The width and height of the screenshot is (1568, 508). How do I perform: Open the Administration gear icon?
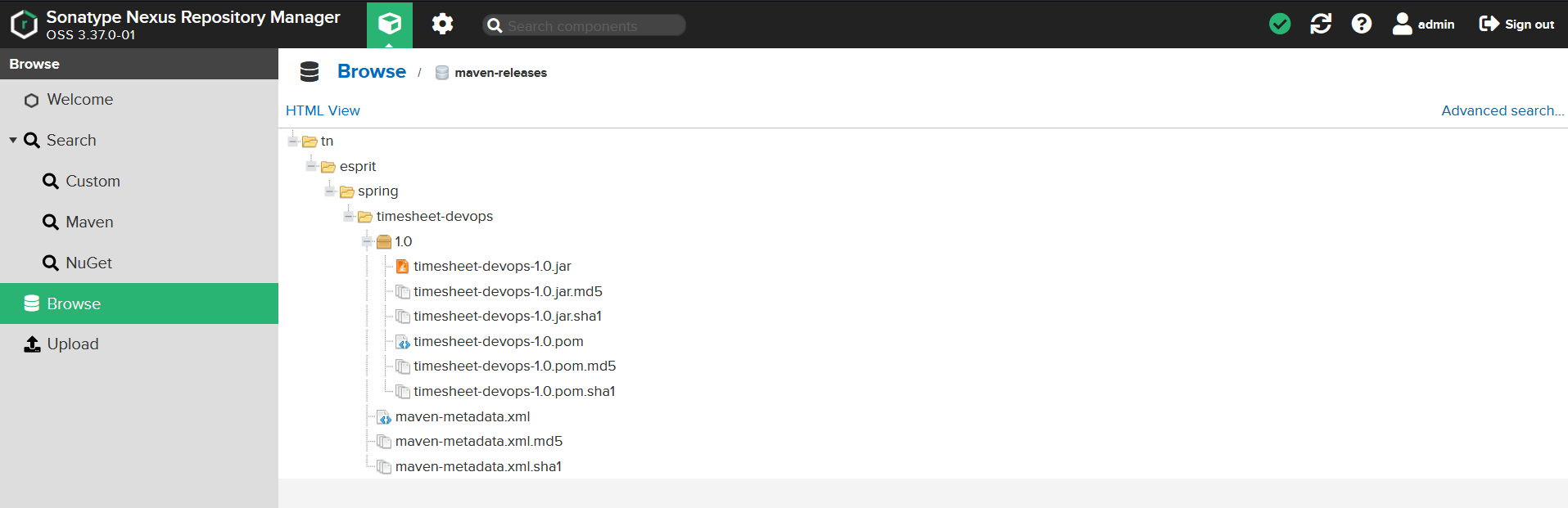(x=442, y=24)
